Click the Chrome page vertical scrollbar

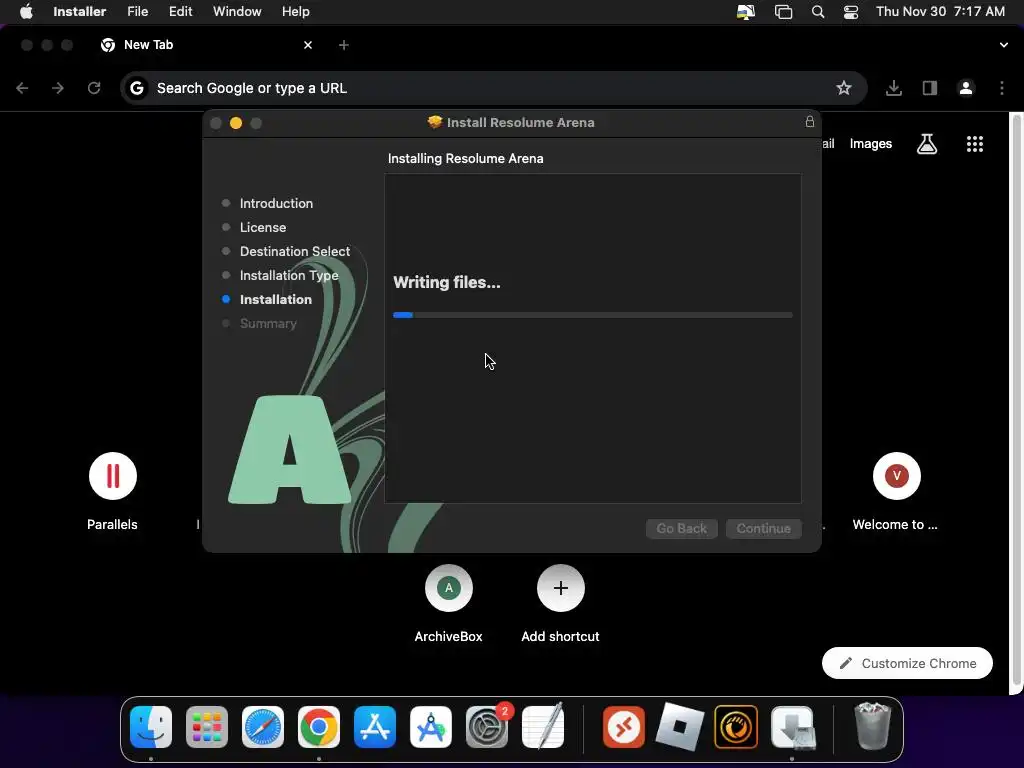[x=1016, y=398]
